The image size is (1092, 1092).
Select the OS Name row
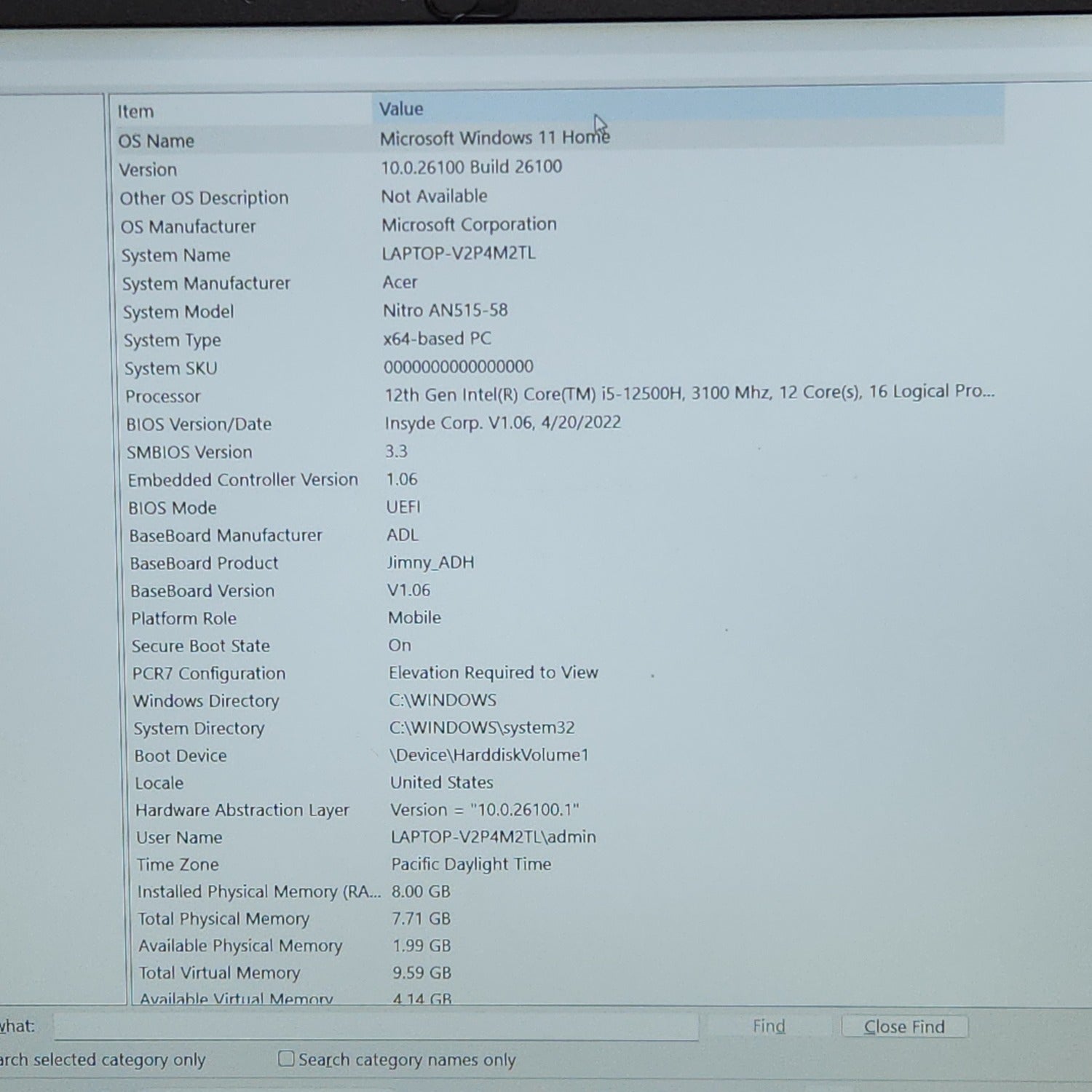pos(157,141)
